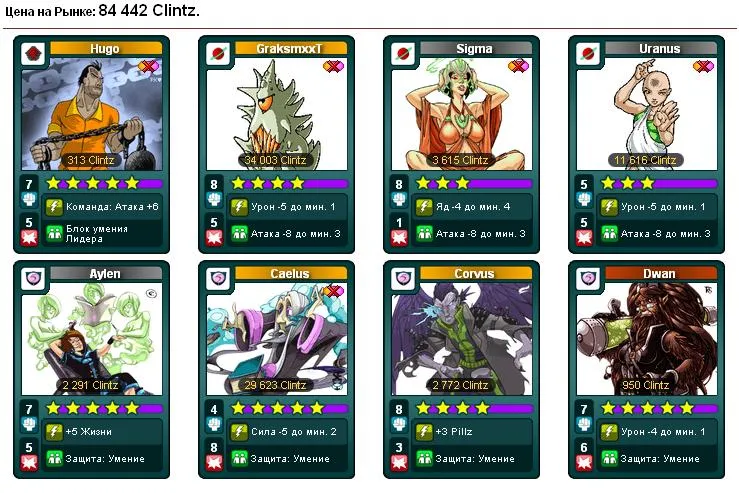Click the market price 84 442 Clintz text
This screenshot has height=493, width=739.
click(x=149, y=11)
